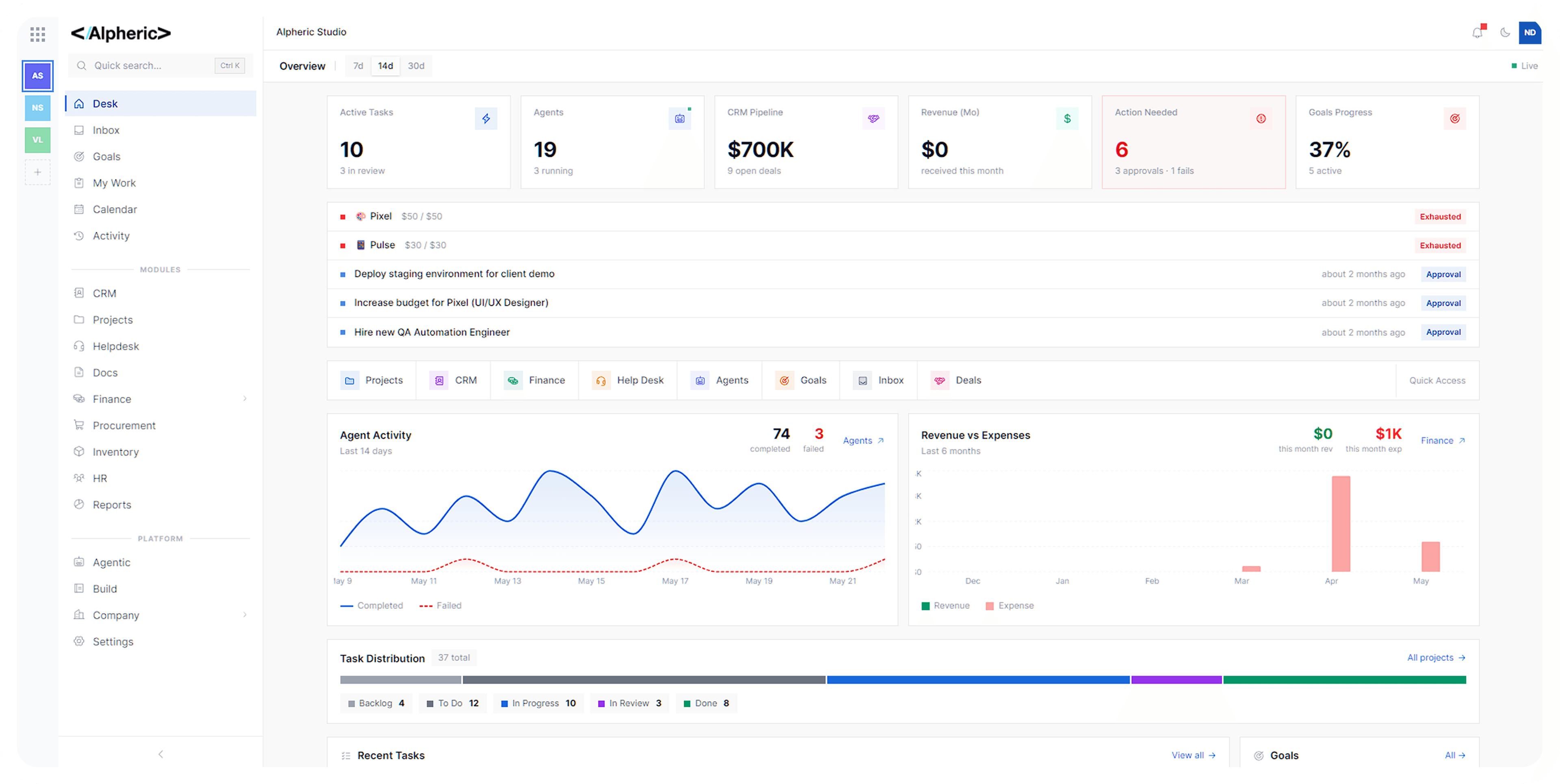Open the notifications bell
Screen dimensions: 1560x784
pyautogui.click(x=1478, y=32)
